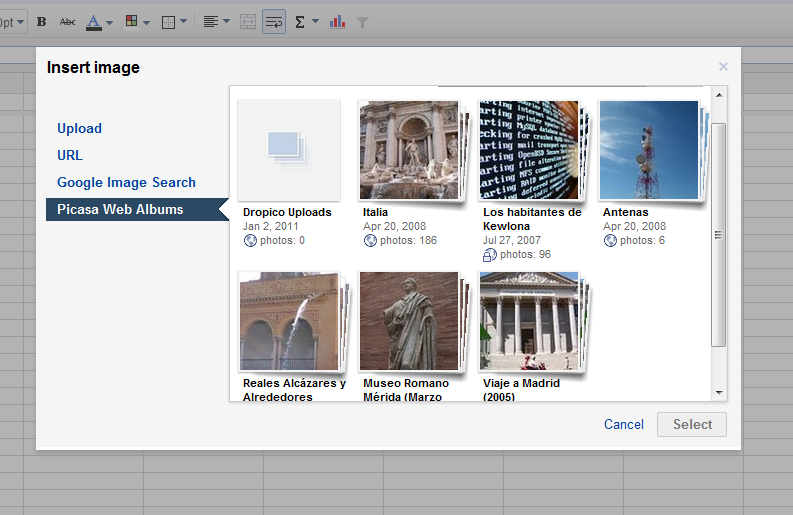Open text color dropdown arrow

[x=109, y=22]
